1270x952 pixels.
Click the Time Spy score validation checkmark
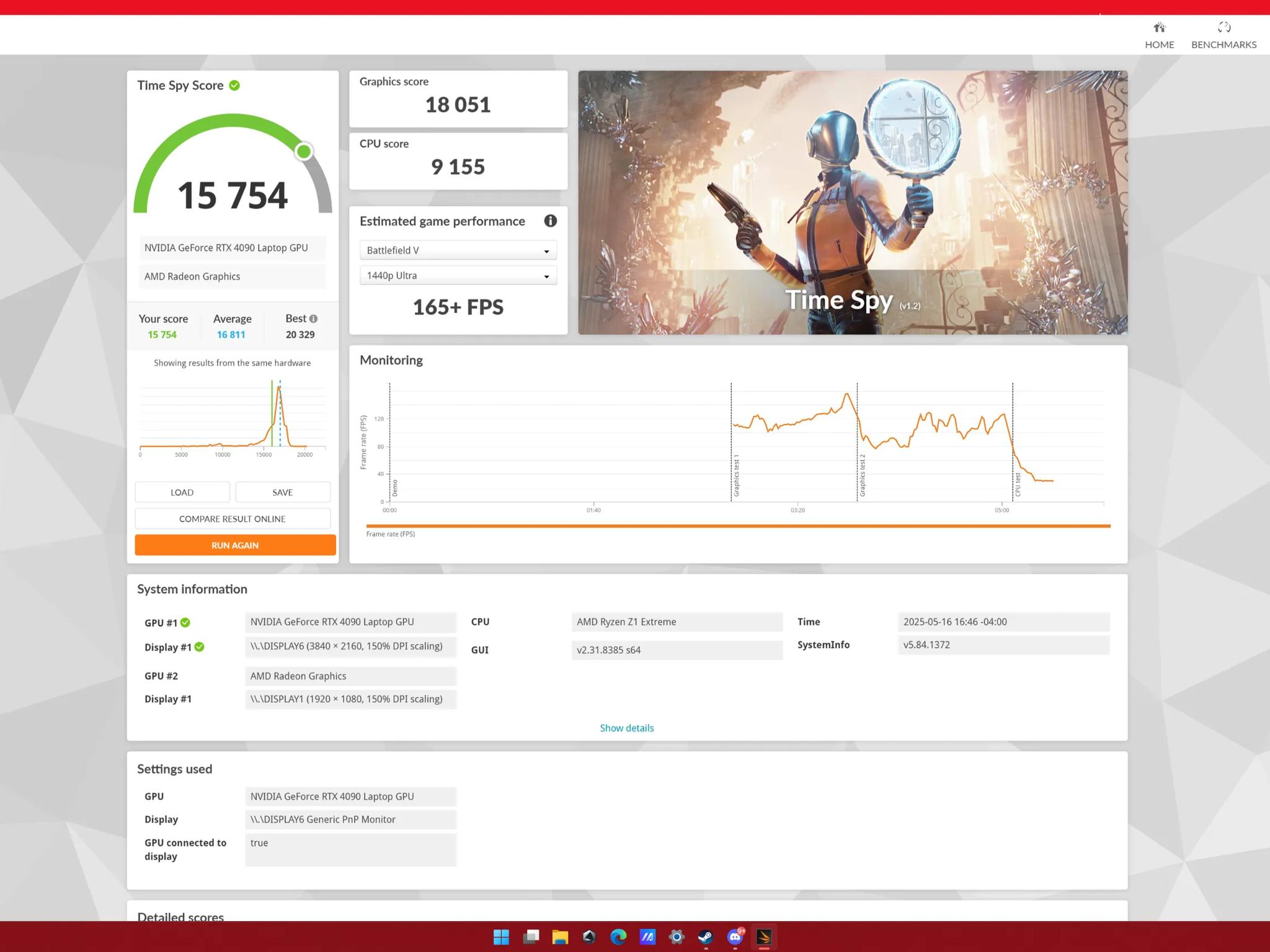(x=234, y=86)
